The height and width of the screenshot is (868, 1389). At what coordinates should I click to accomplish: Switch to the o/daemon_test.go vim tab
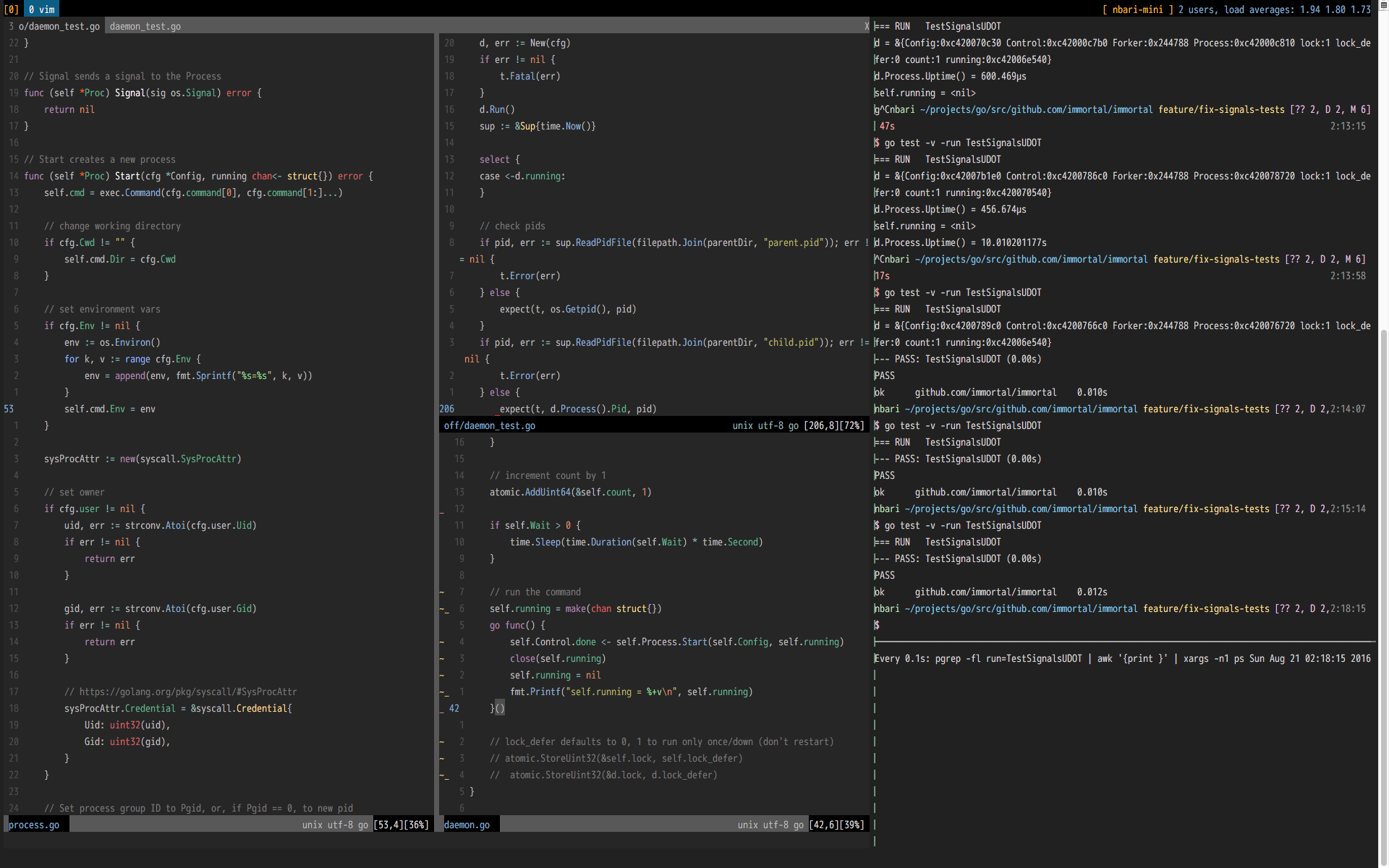(54, 26)
